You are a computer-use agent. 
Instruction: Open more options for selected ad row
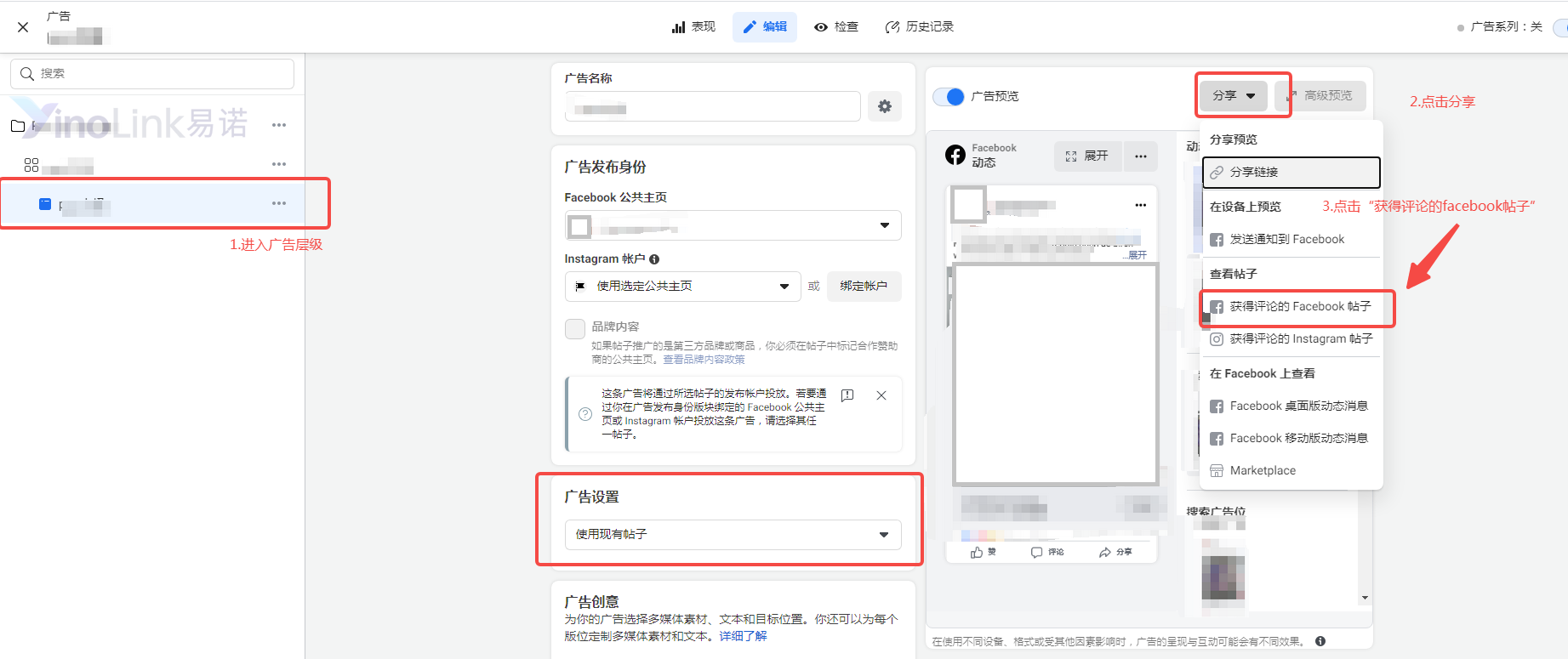point(279,203)
